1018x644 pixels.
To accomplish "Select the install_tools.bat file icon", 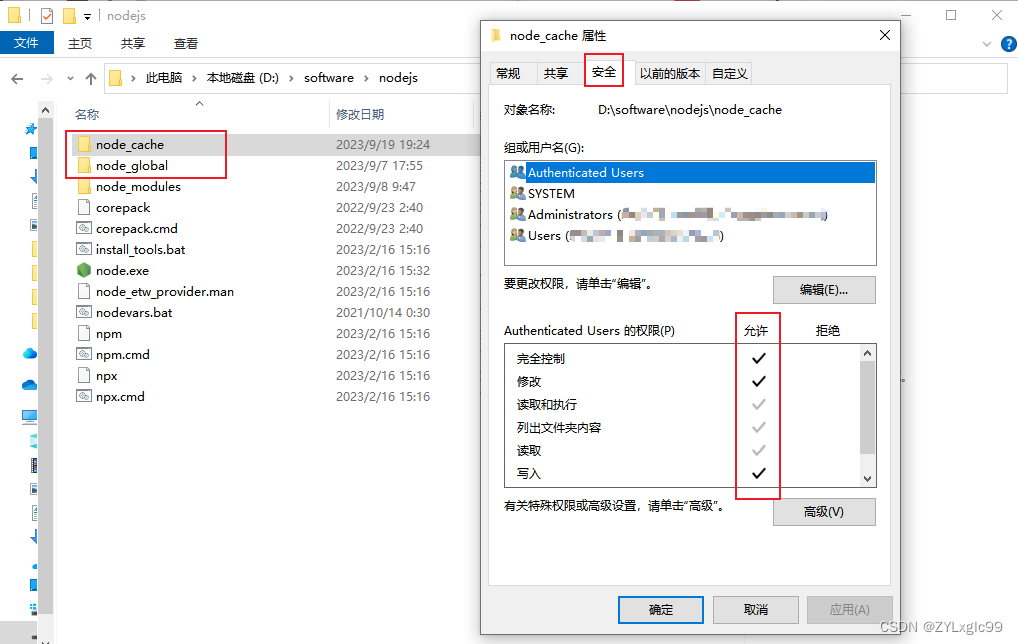I will pyautogui.click(x=84, y=249).
